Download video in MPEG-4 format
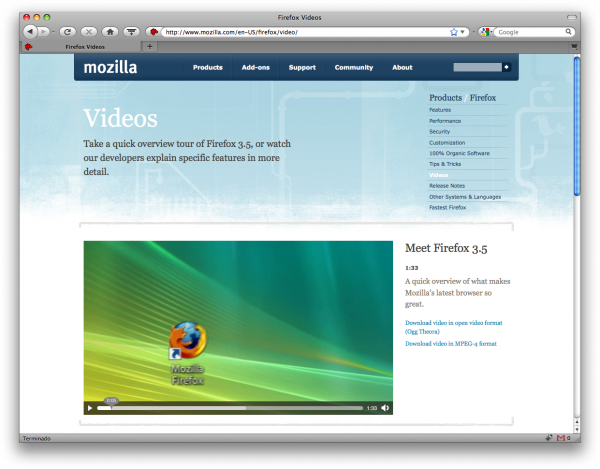 [x=451, y=344]
